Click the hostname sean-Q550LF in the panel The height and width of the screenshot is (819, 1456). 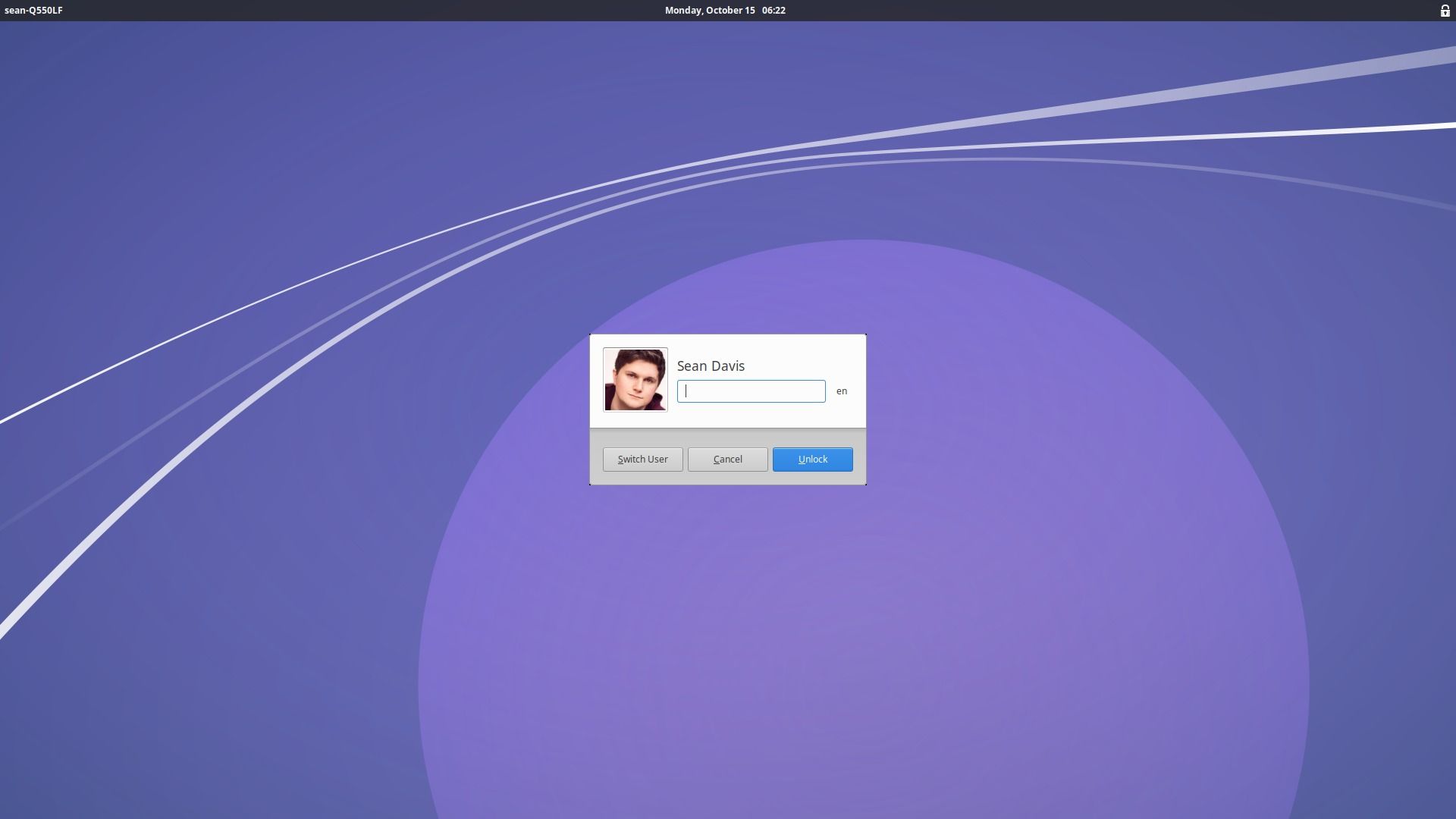pyautogui.click(x=32, y=11)
